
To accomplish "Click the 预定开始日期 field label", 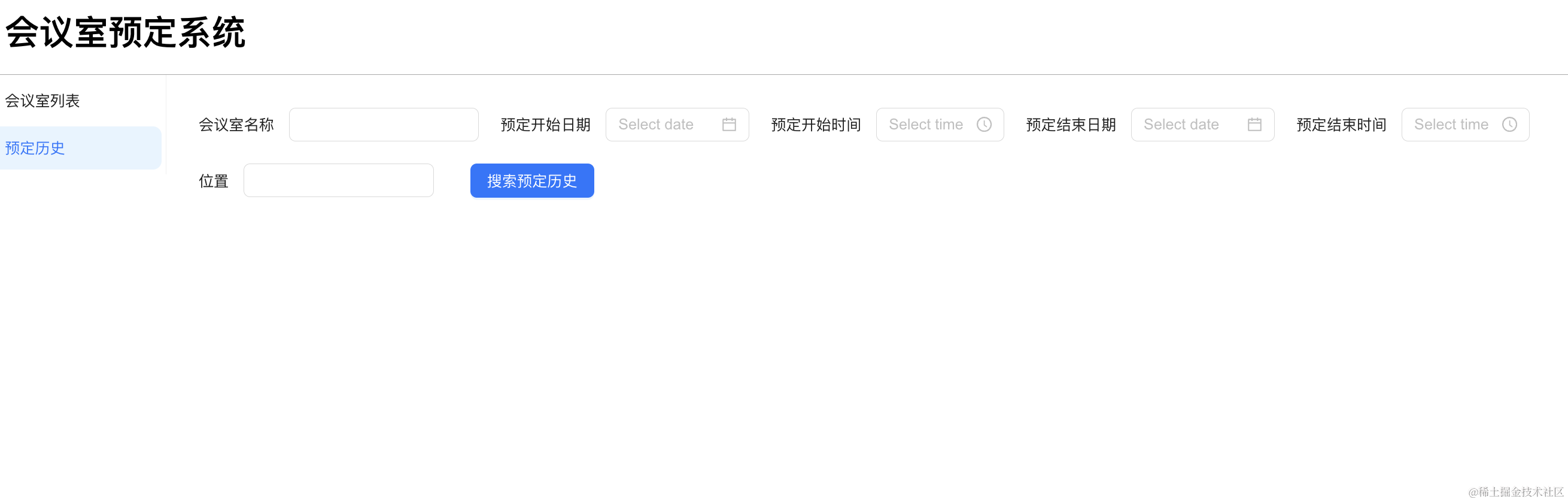I will click(x=545, y=125).
